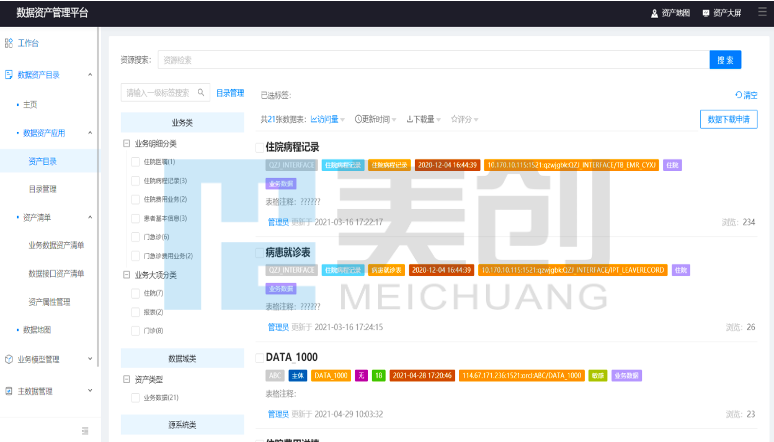Screen dimensions: 774x442
Task: Click the 业务模型管理 cube icon
Action: [9, 359]
